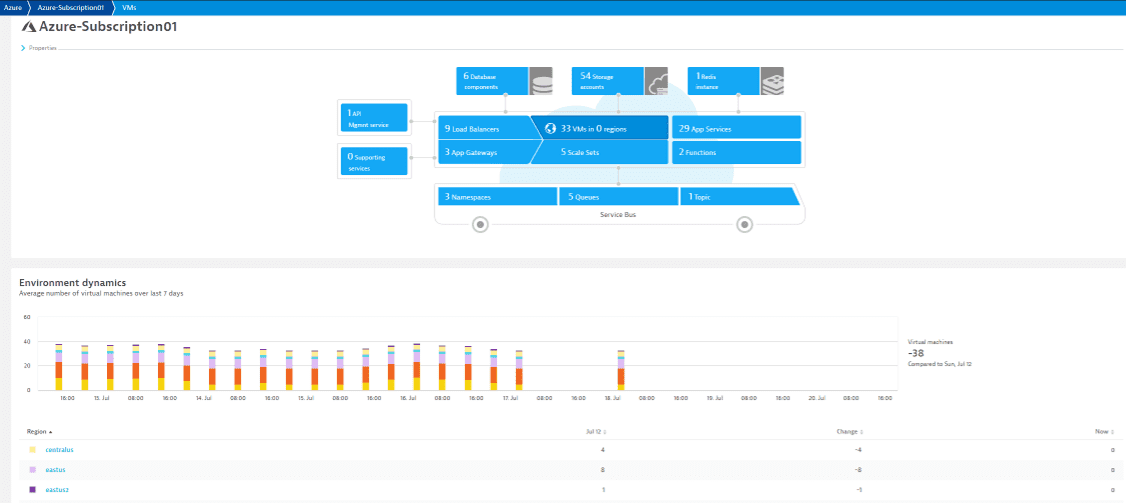Sort table by Jul 12 column
Screen dimensions: 1126x503
[596, 432]
